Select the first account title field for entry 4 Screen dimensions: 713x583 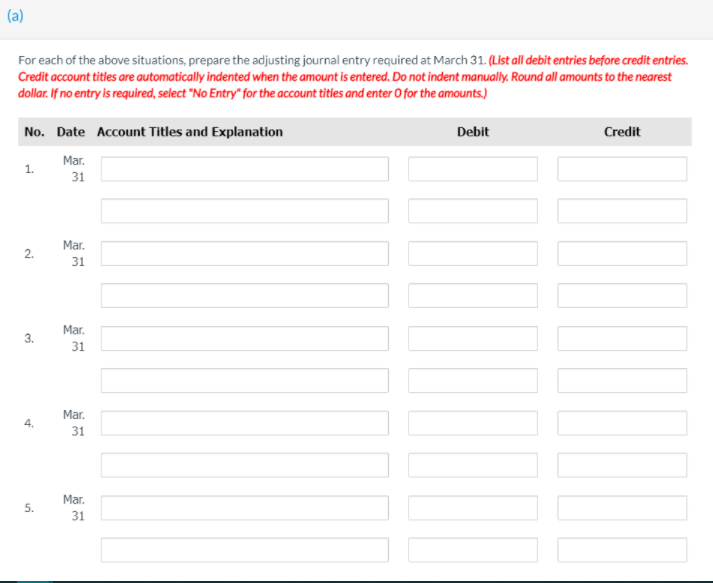pyautogui.click(x=245, y=423)
